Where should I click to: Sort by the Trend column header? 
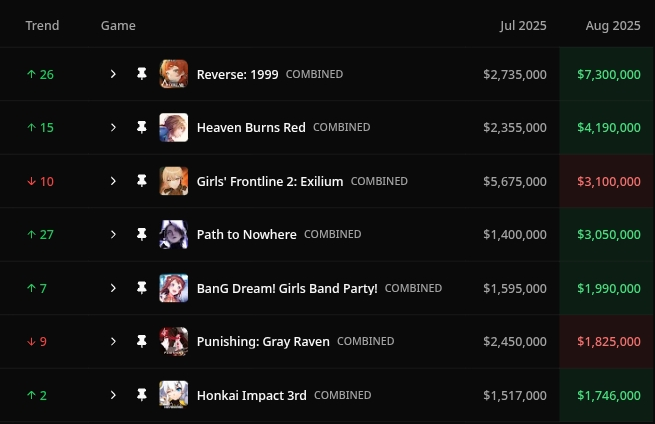click(42, 25)
